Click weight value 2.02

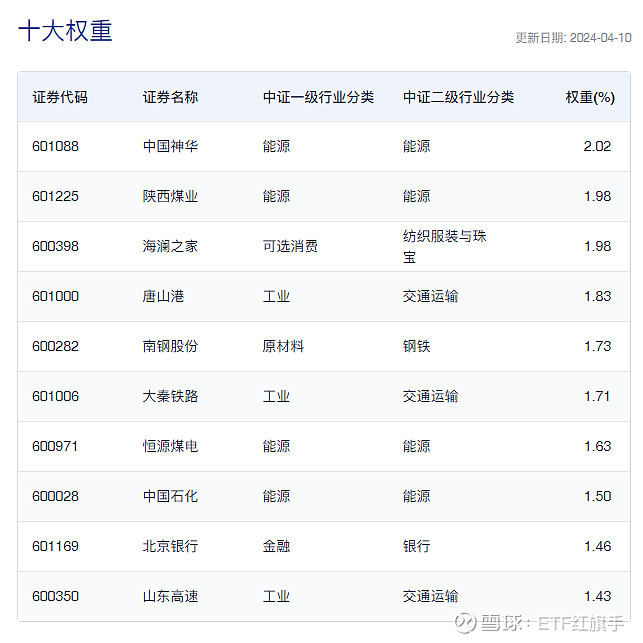coord(597,146)
